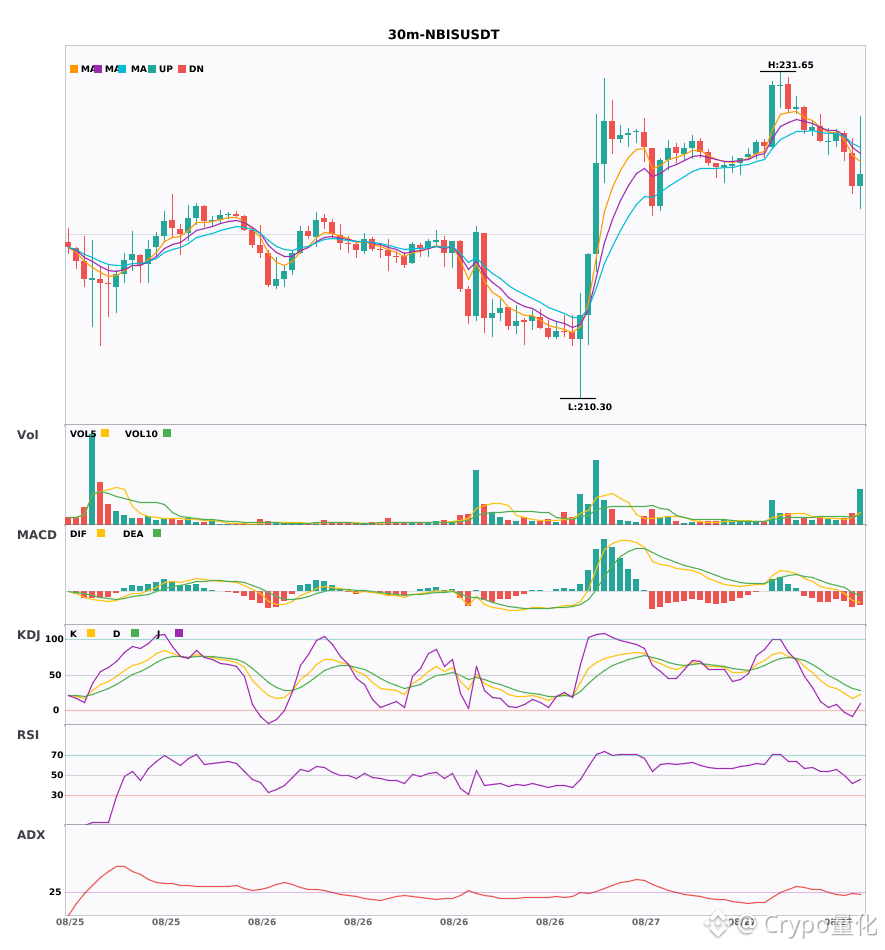Viewport: 885px width, 950px height.
Task: Click the green D legend swatch
Action: click(x=135, y=633)
